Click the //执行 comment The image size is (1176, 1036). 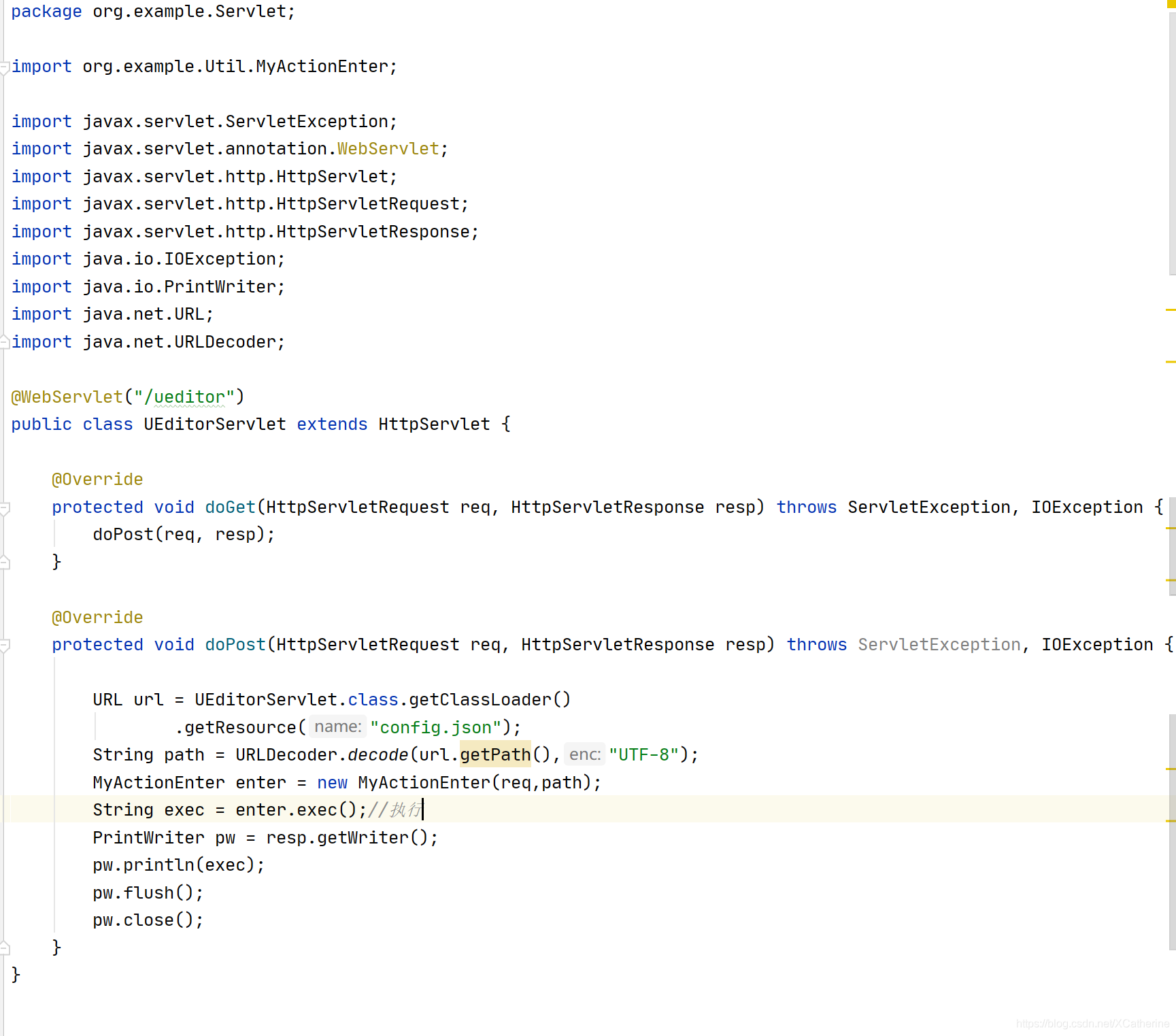(x=394, y=810)
